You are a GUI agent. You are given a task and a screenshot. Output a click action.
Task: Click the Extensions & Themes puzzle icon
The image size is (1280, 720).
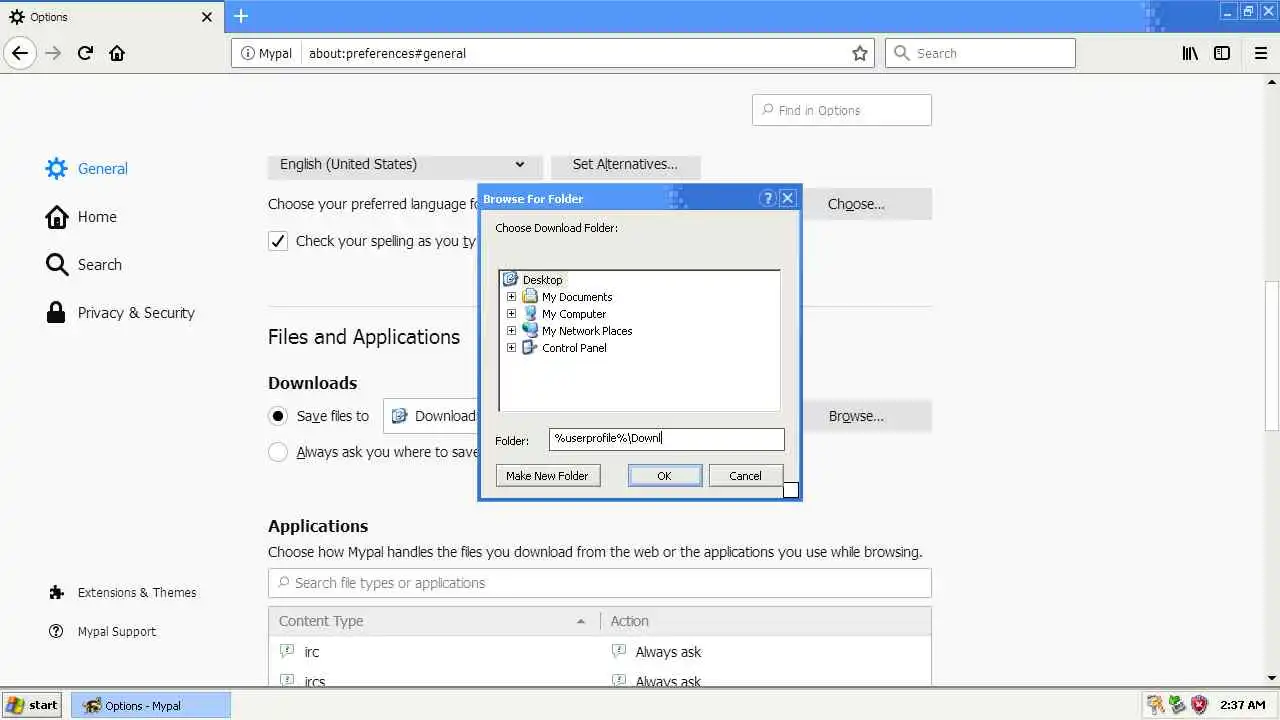(56, 592)
